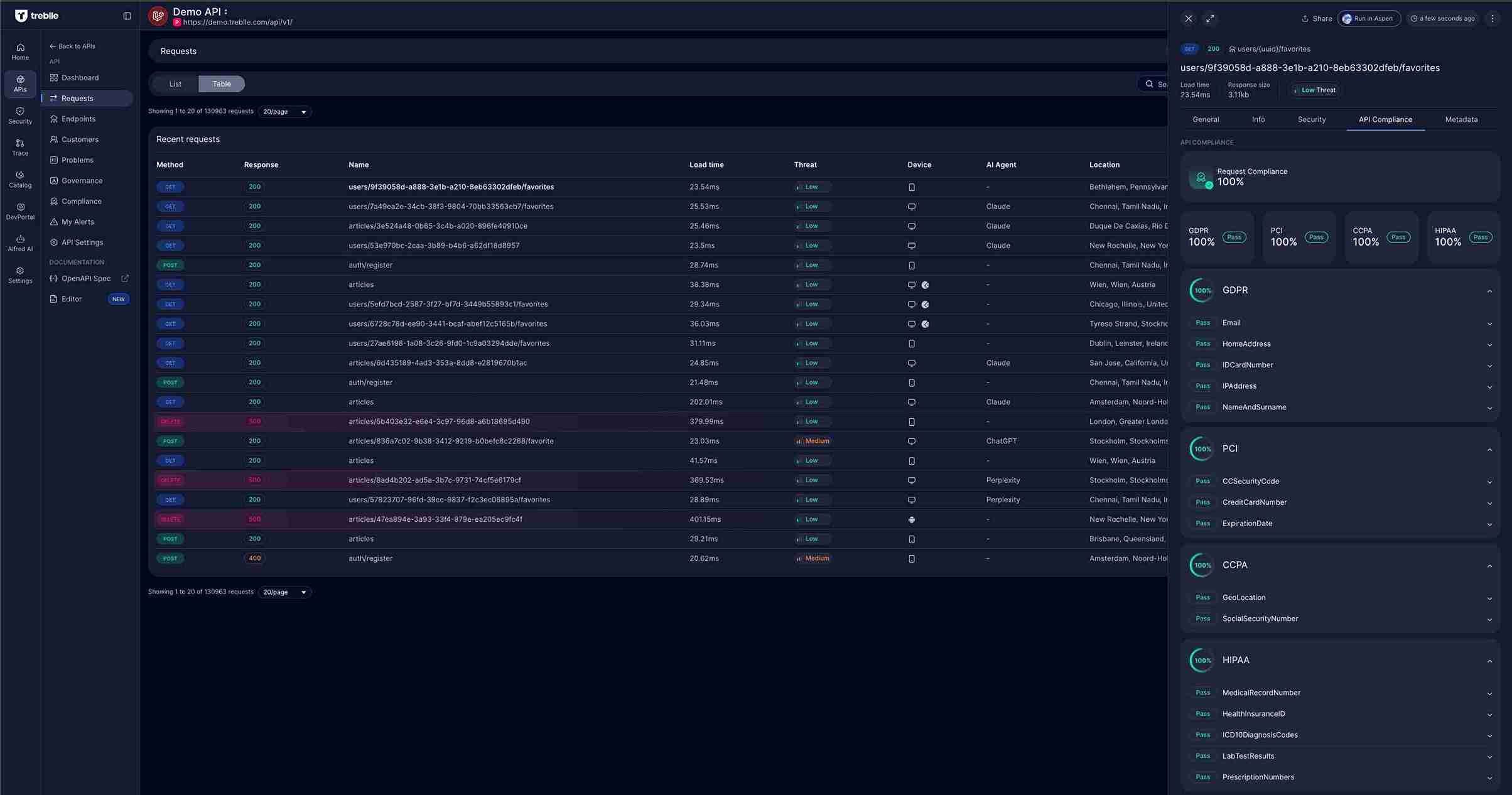Switch the requests view to List
Screen dimensions: 1512x795
pos(175,84)
